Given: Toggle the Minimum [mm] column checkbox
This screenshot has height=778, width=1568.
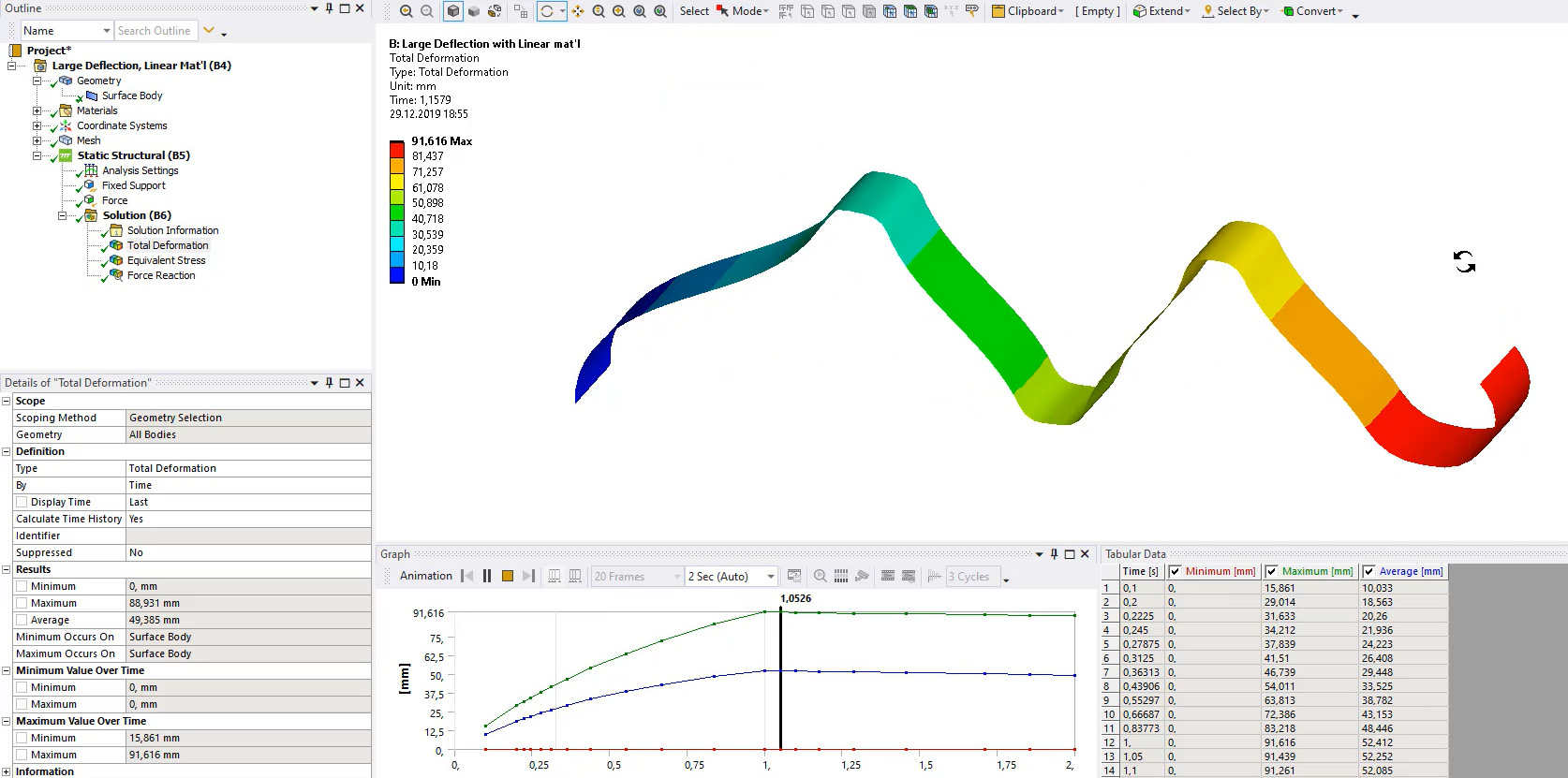Looking at the screenshot, I should [1175, 571].
